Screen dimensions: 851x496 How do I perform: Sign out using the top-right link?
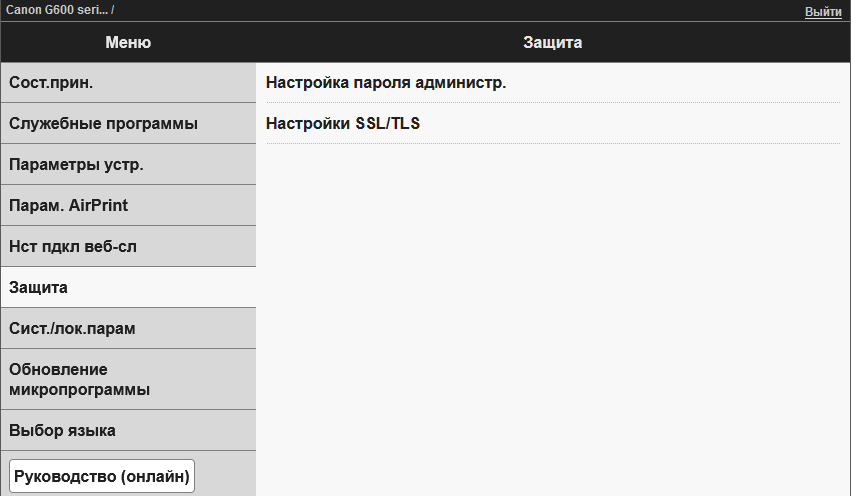823,12
